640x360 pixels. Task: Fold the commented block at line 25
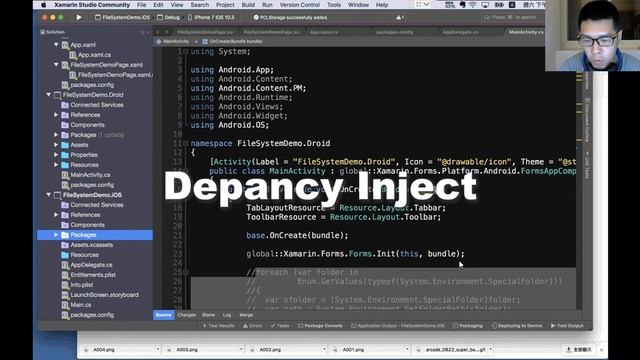click(186, 272)
